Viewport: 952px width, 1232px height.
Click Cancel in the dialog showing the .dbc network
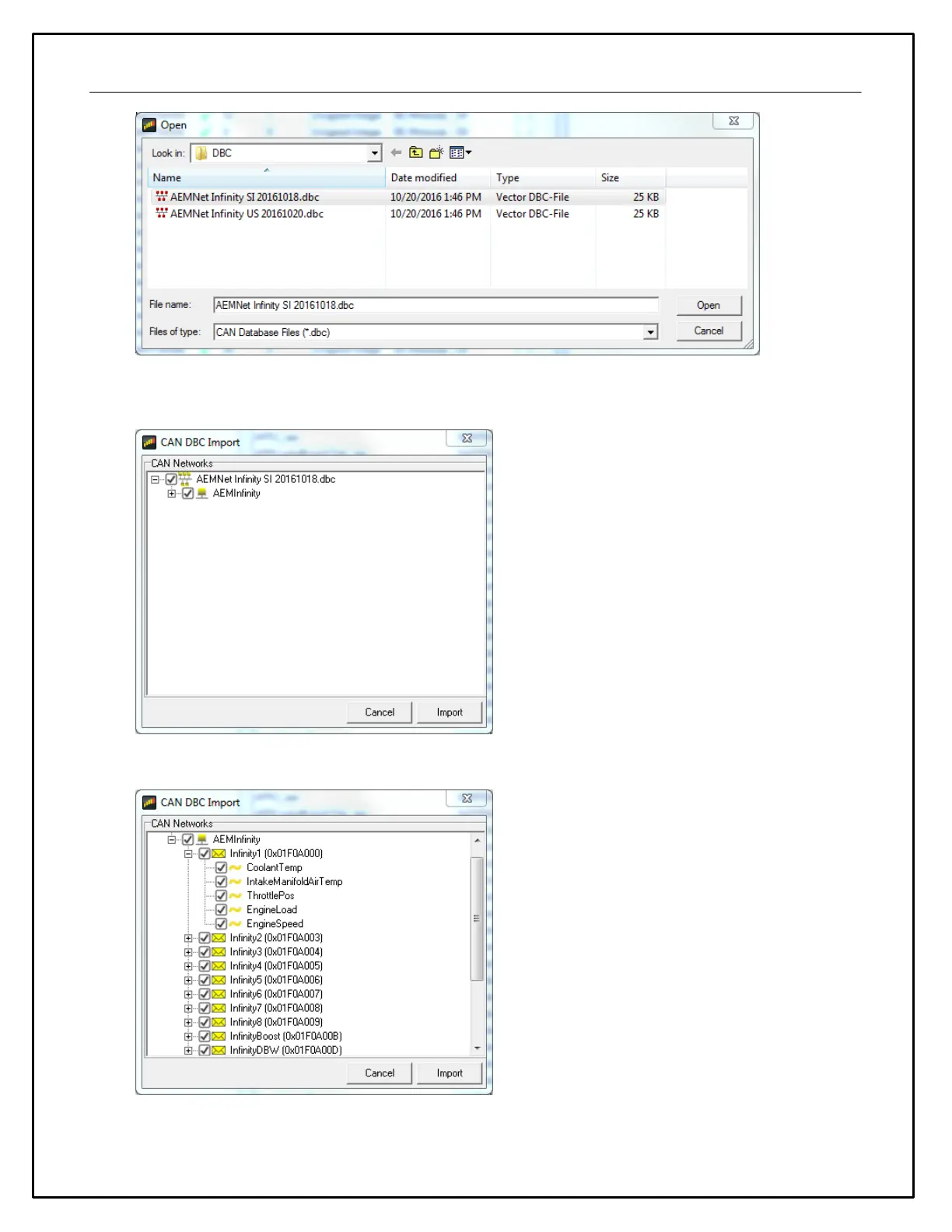(x=380, y=712)
